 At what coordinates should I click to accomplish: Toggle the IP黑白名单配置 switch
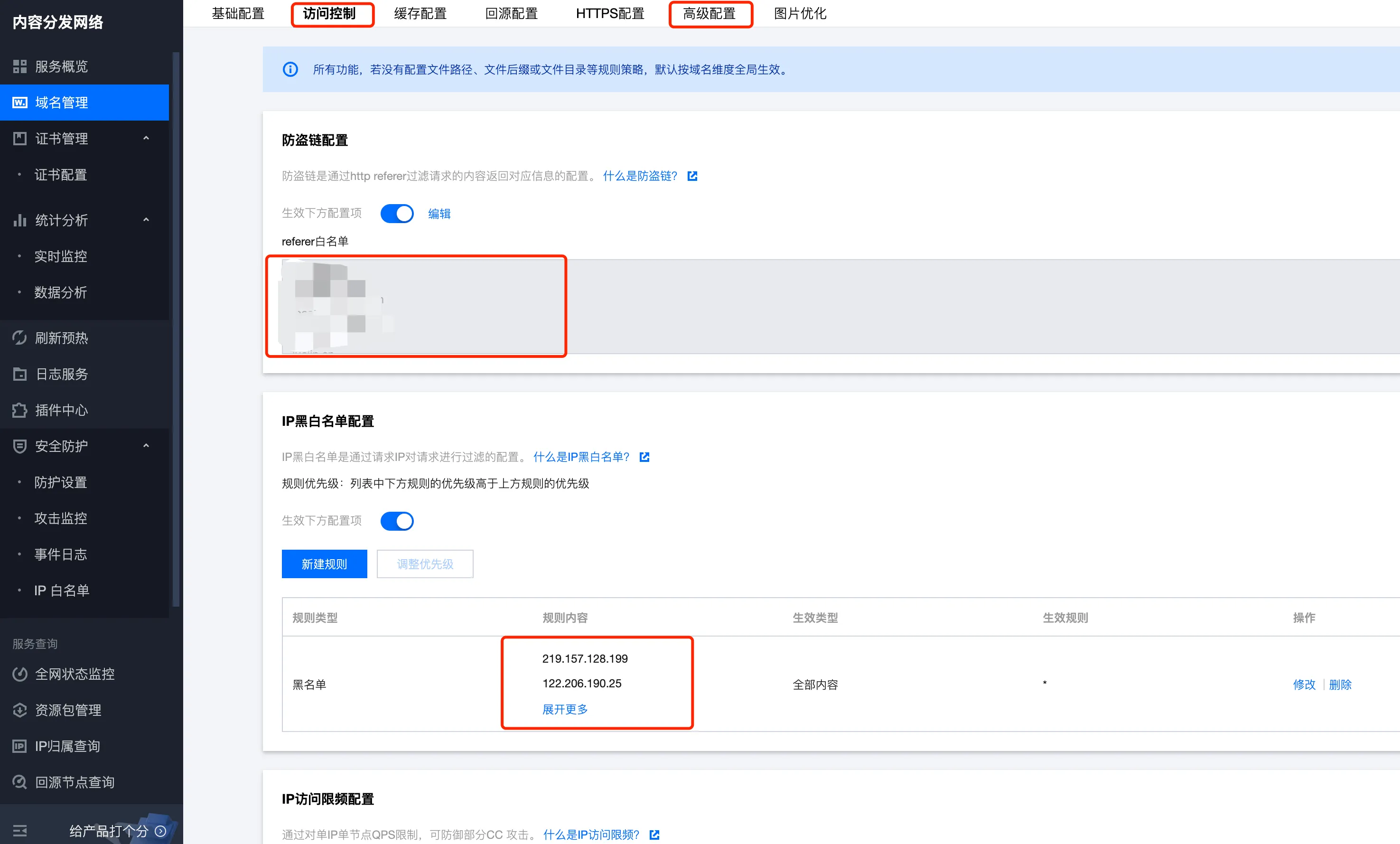[397, 521]
